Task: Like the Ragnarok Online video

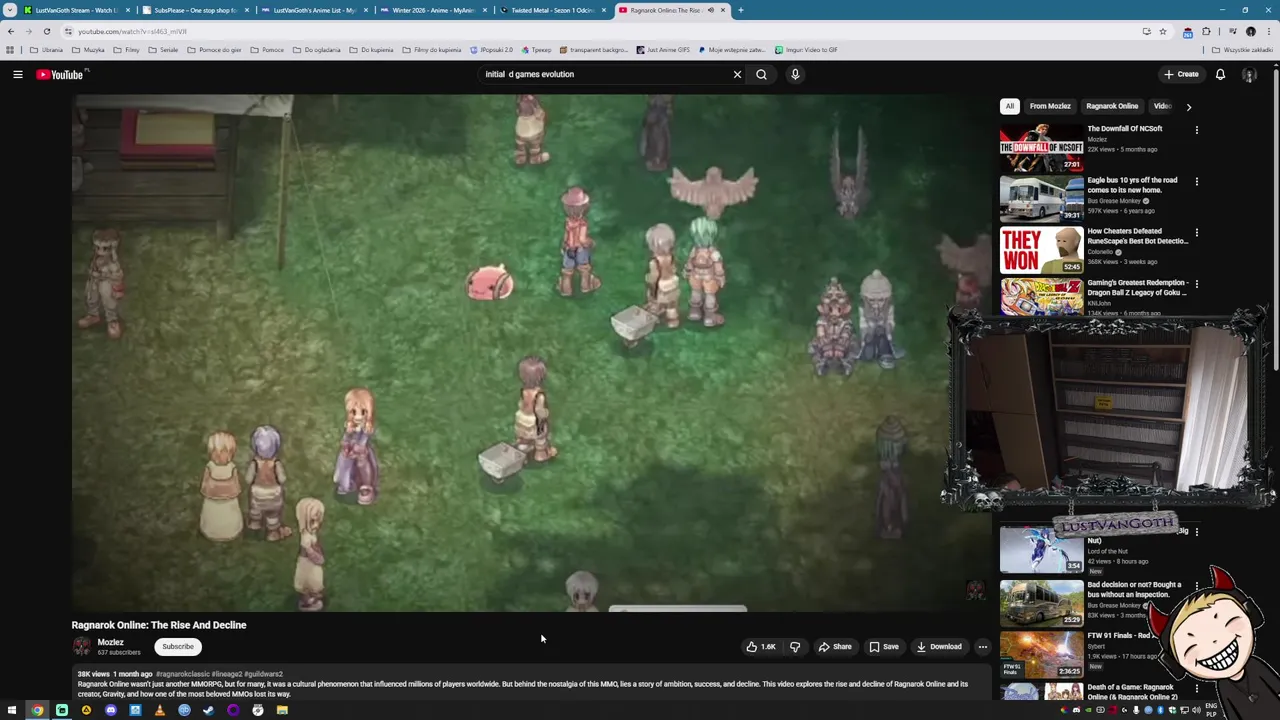Action: [760, 647]
